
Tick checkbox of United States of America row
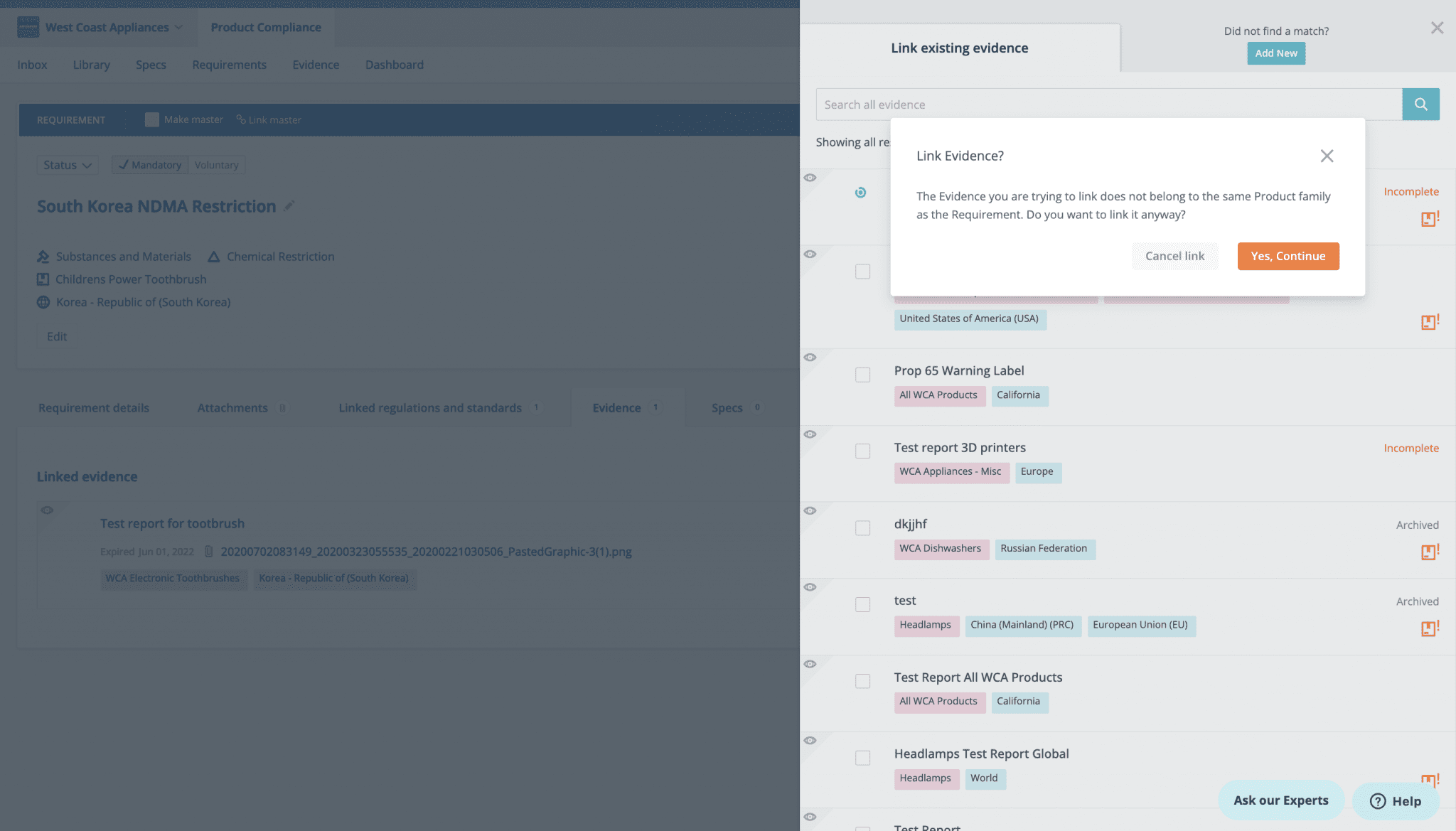pos(862,272)
